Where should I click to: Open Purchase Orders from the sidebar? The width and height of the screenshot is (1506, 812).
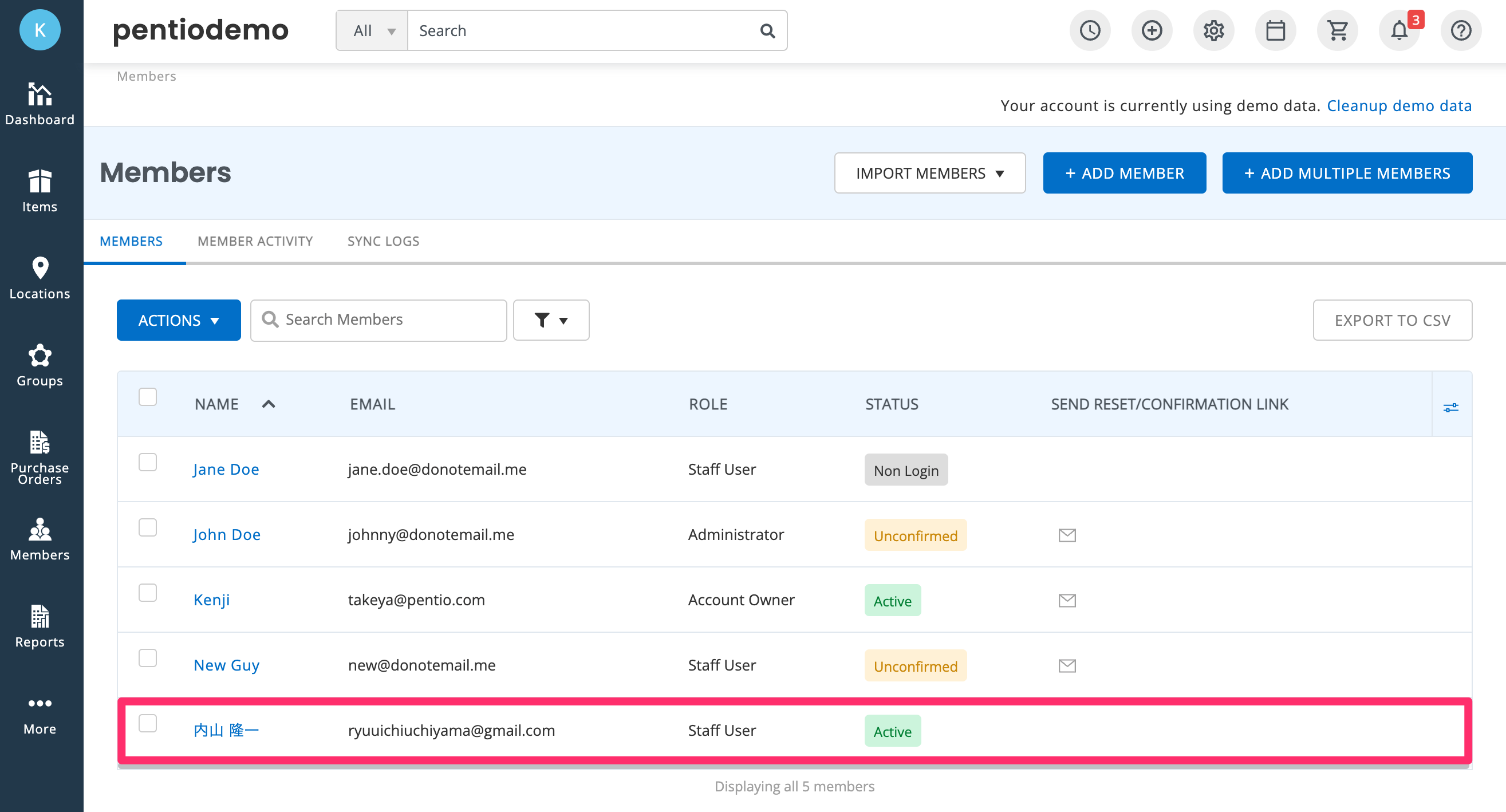pos(40,457)
